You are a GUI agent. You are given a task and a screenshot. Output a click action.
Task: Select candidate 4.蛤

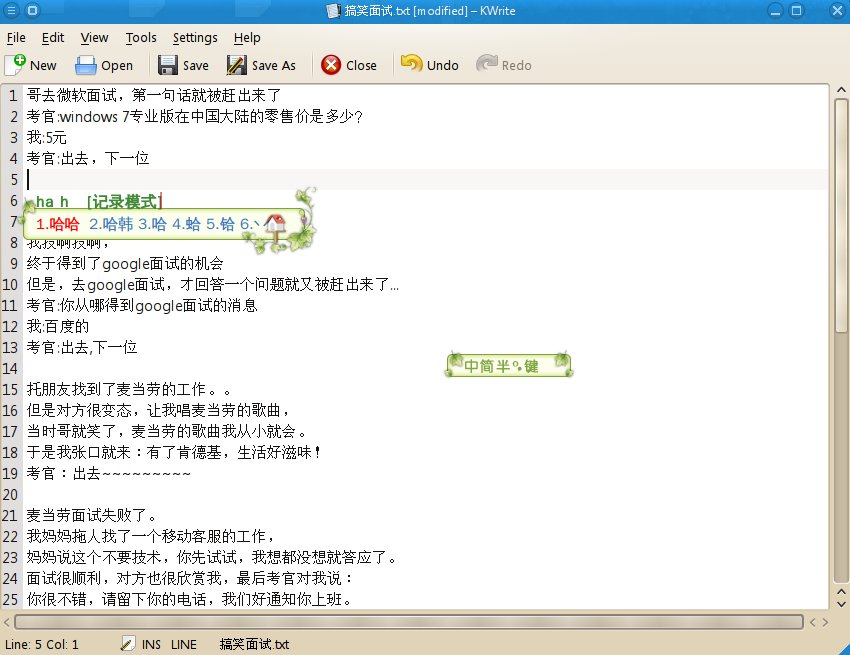(186, 224)
